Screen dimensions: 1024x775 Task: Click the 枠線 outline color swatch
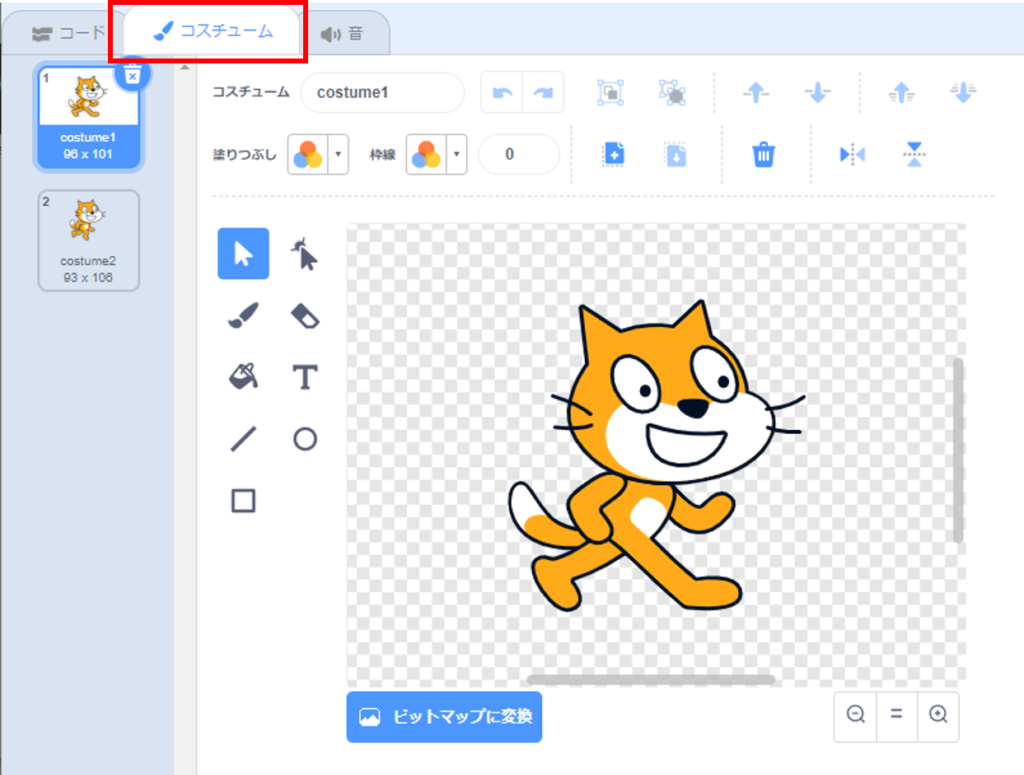426,155
